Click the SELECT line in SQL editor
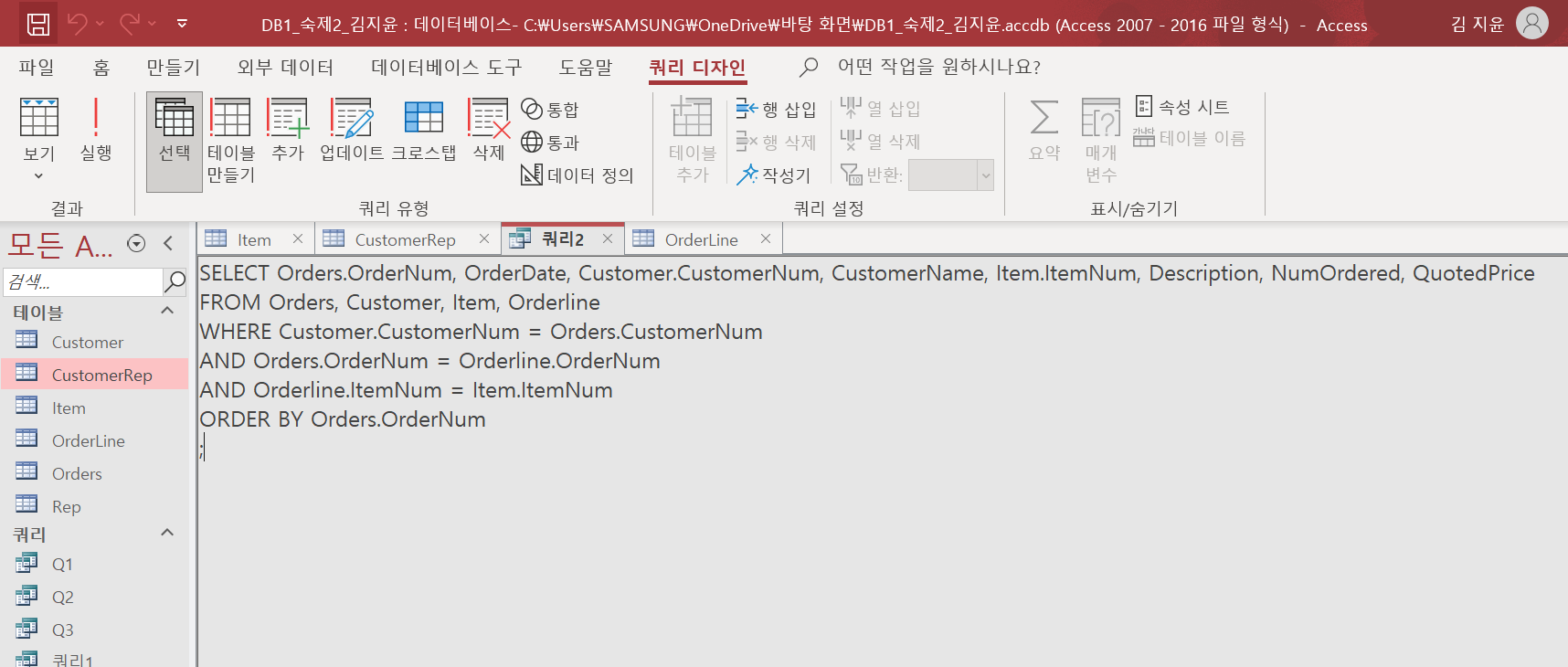 pyautogui.click(x=866, y=273)
